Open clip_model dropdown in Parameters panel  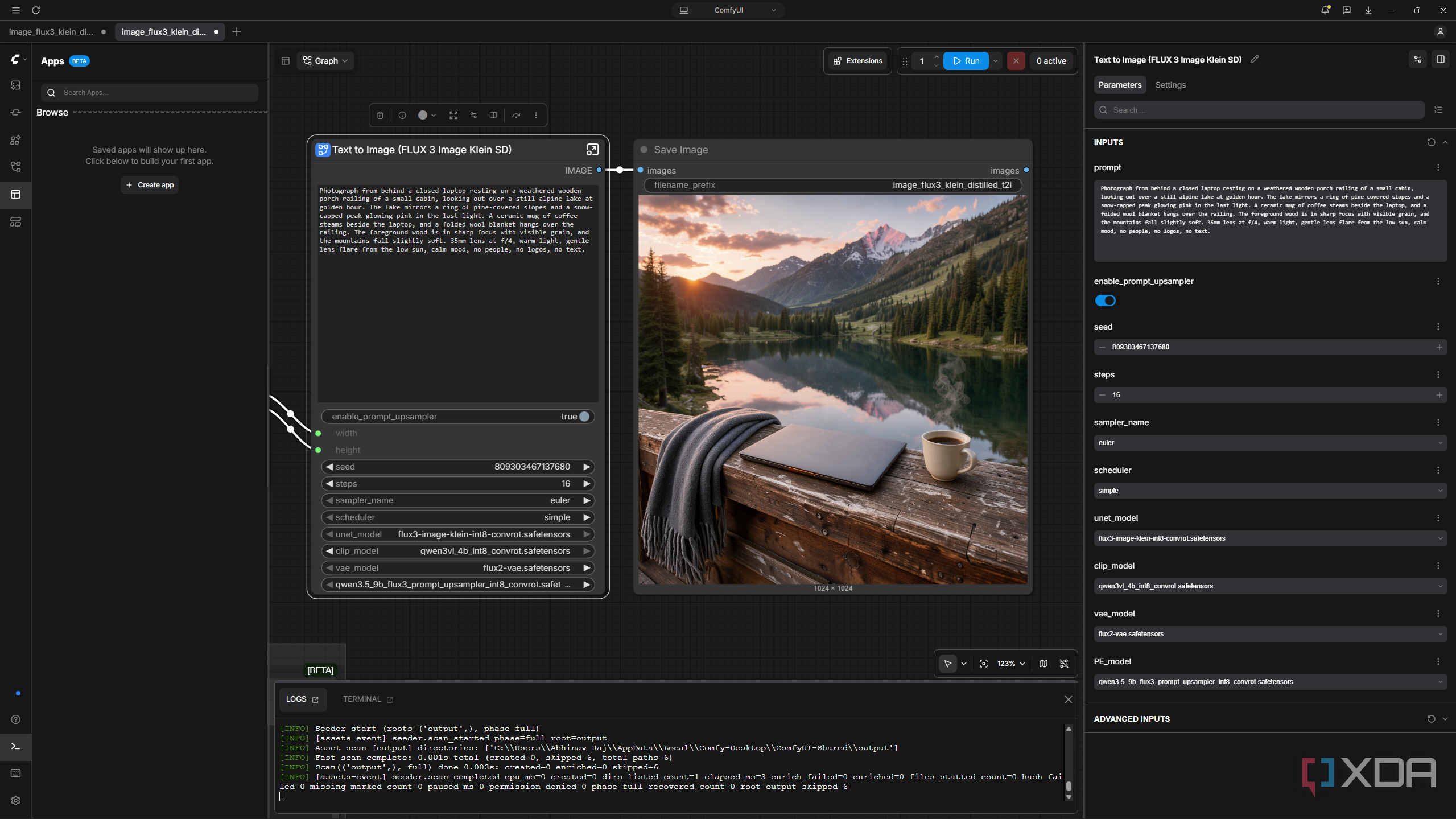[1270, 586]
